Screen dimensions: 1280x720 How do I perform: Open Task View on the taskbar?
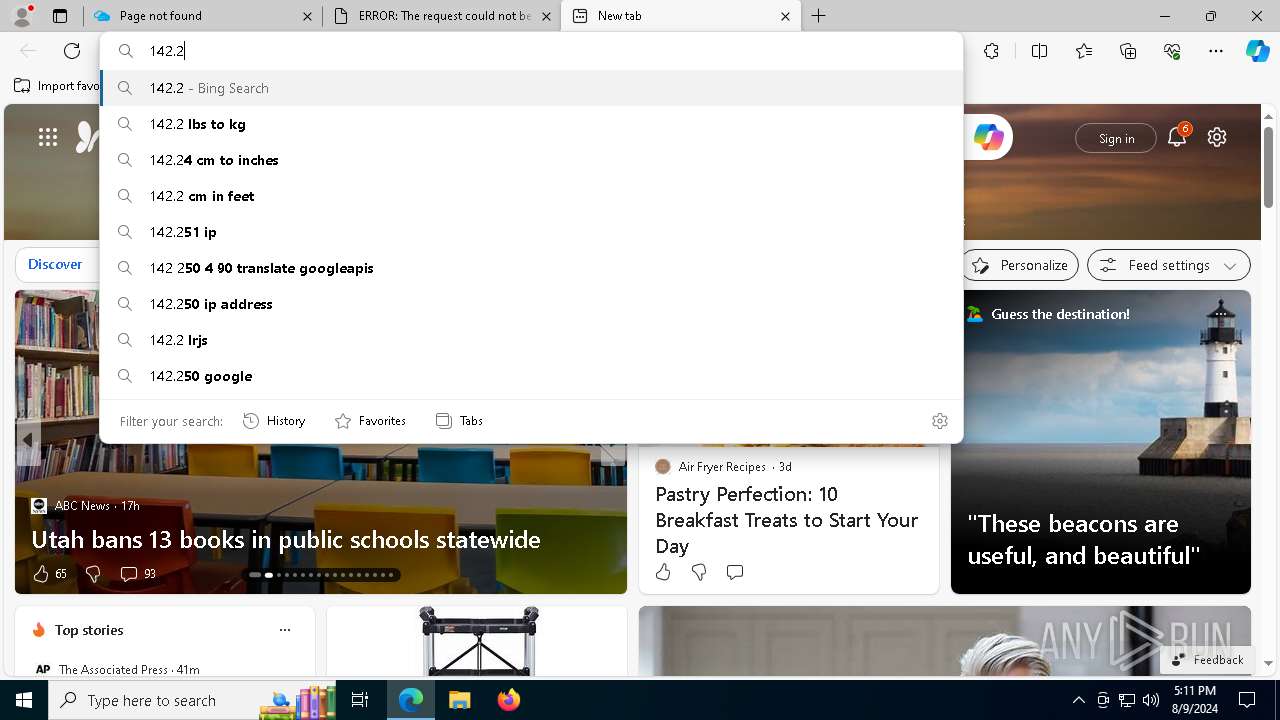pos(360,700)
